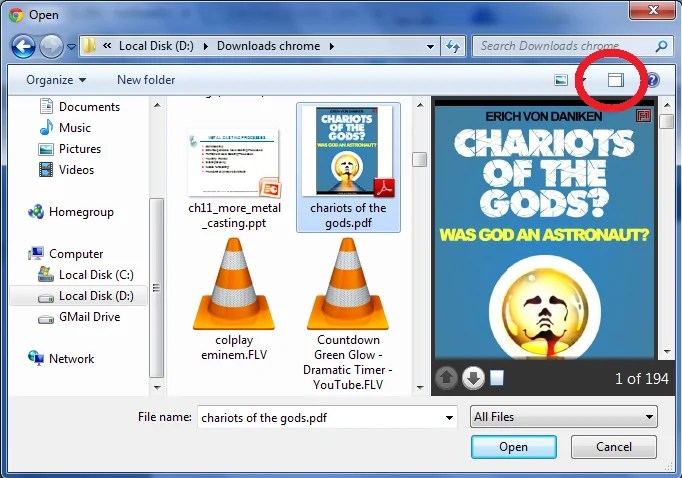682x478 pixels.
Task: Click the page icon in preview toolbar
Action: (497, 378)
